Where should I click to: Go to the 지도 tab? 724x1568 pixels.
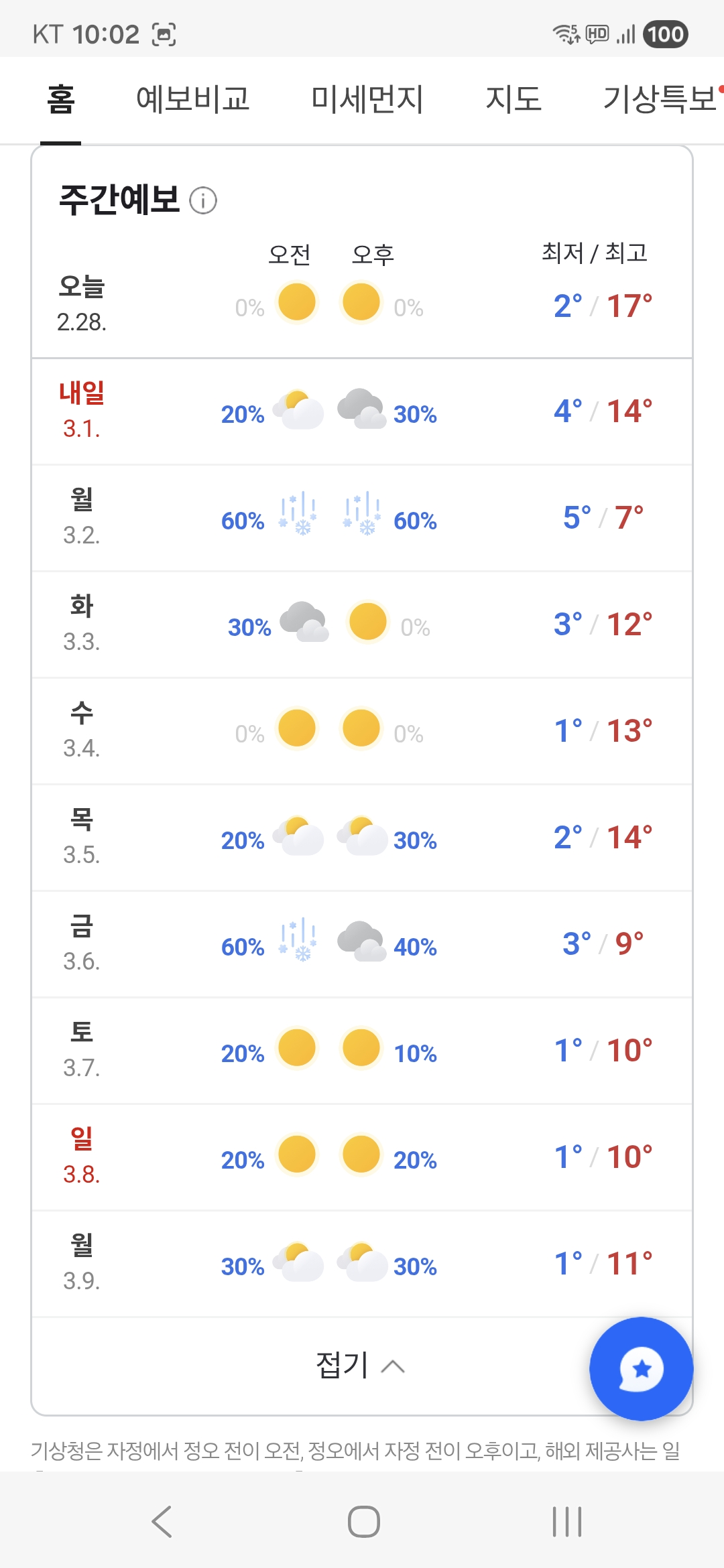point(514,99)
